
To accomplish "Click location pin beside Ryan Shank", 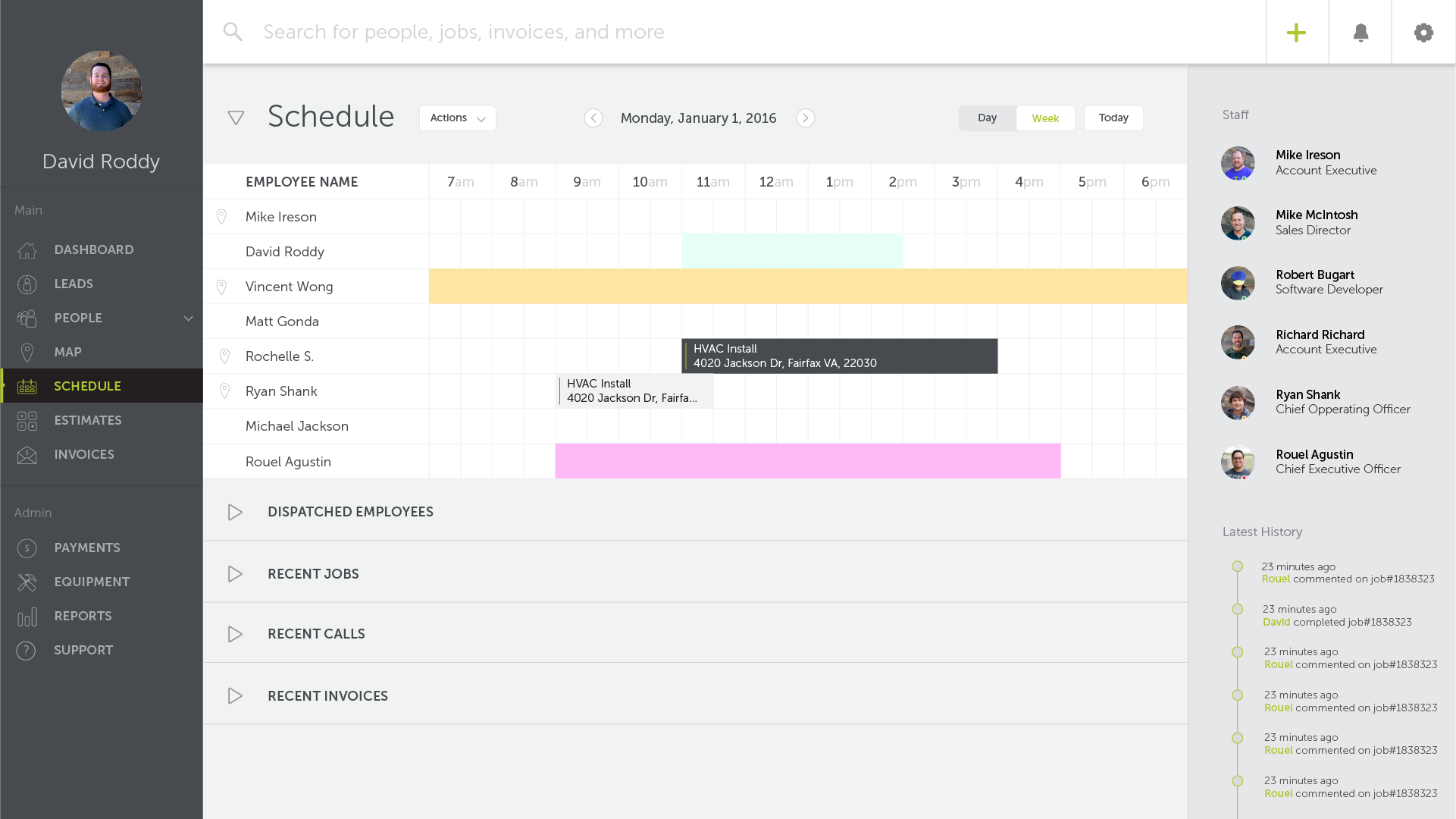I will [224, 391].
